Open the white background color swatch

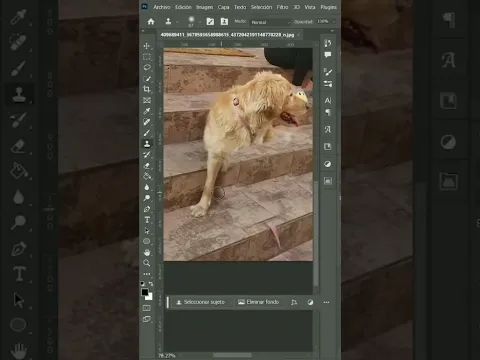[x=150, y=297]
